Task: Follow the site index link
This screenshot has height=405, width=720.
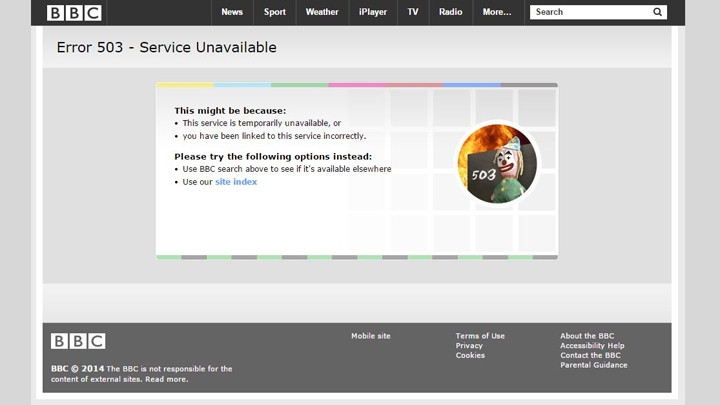Action: pyautogui.click(x=236, y=182)
